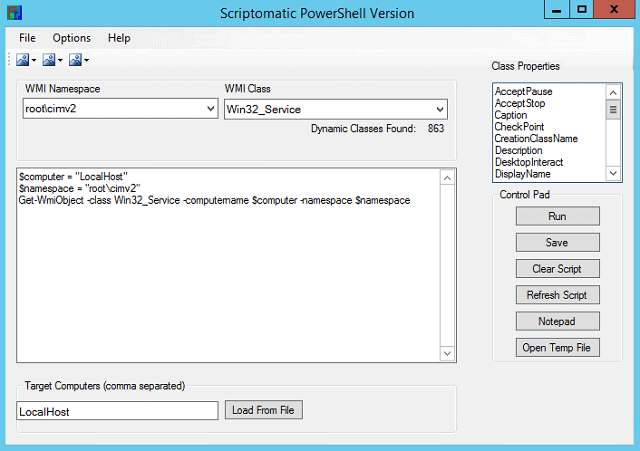The image size is (640, 451).
Task: Click the Scriptomatic app icon in title bar
Action: pyautogui.click(x=15, y=13)
